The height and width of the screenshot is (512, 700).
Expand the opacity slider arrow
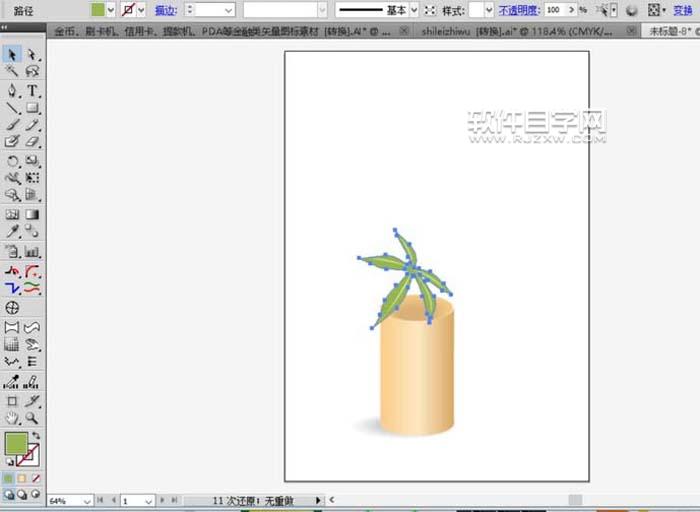pyautogui.click(x=571, y=10)
